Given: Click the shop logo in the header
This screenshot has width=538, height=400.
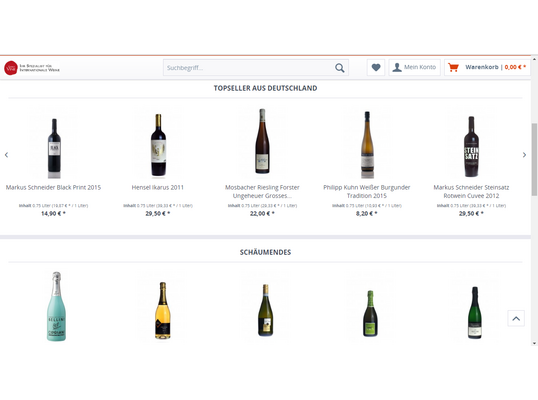Looking at the screenshot, I should (x=32, y=68).
